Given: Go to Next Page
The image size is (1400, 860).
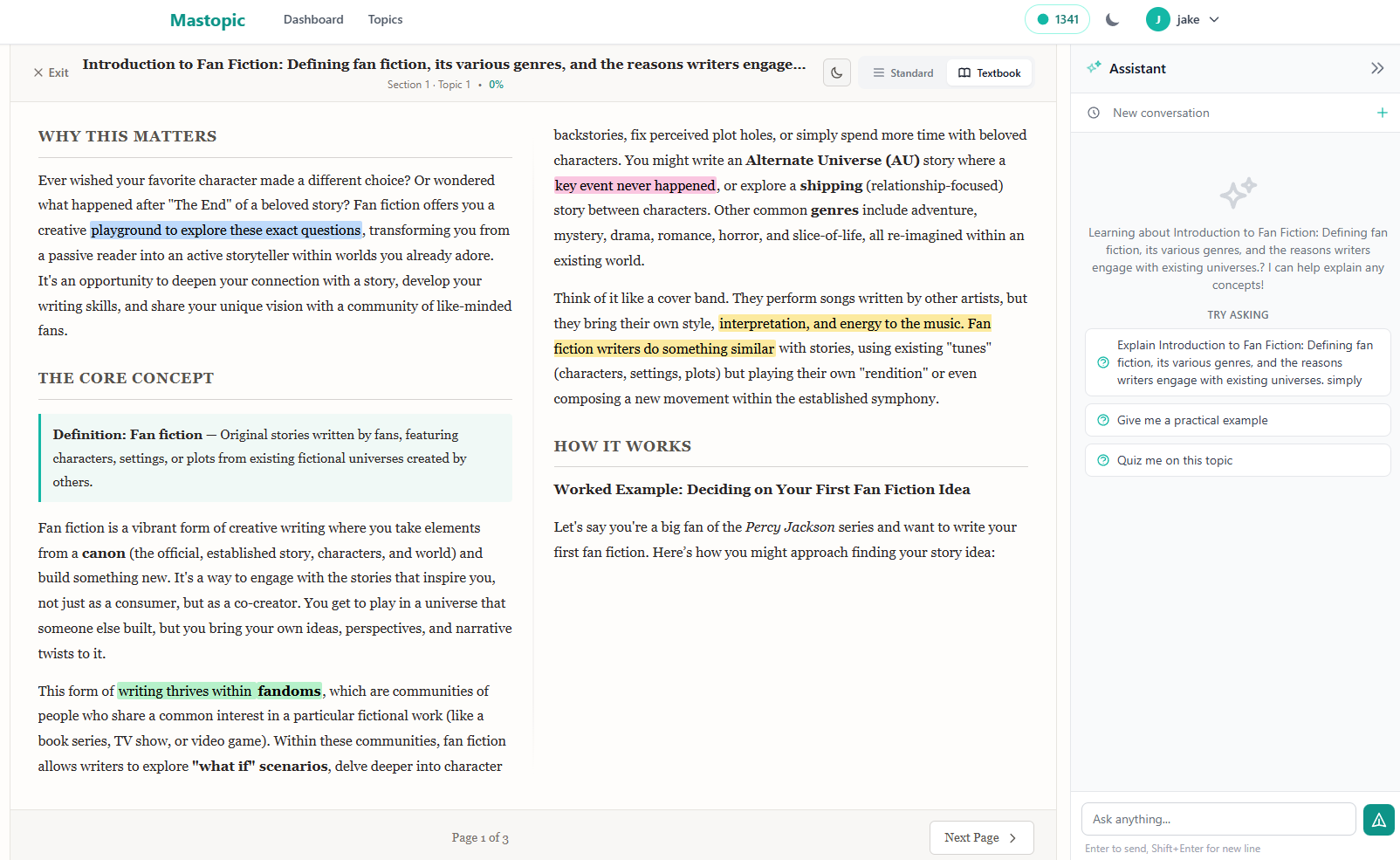Looking at the screenshot, I should click(x=981, y=837).
